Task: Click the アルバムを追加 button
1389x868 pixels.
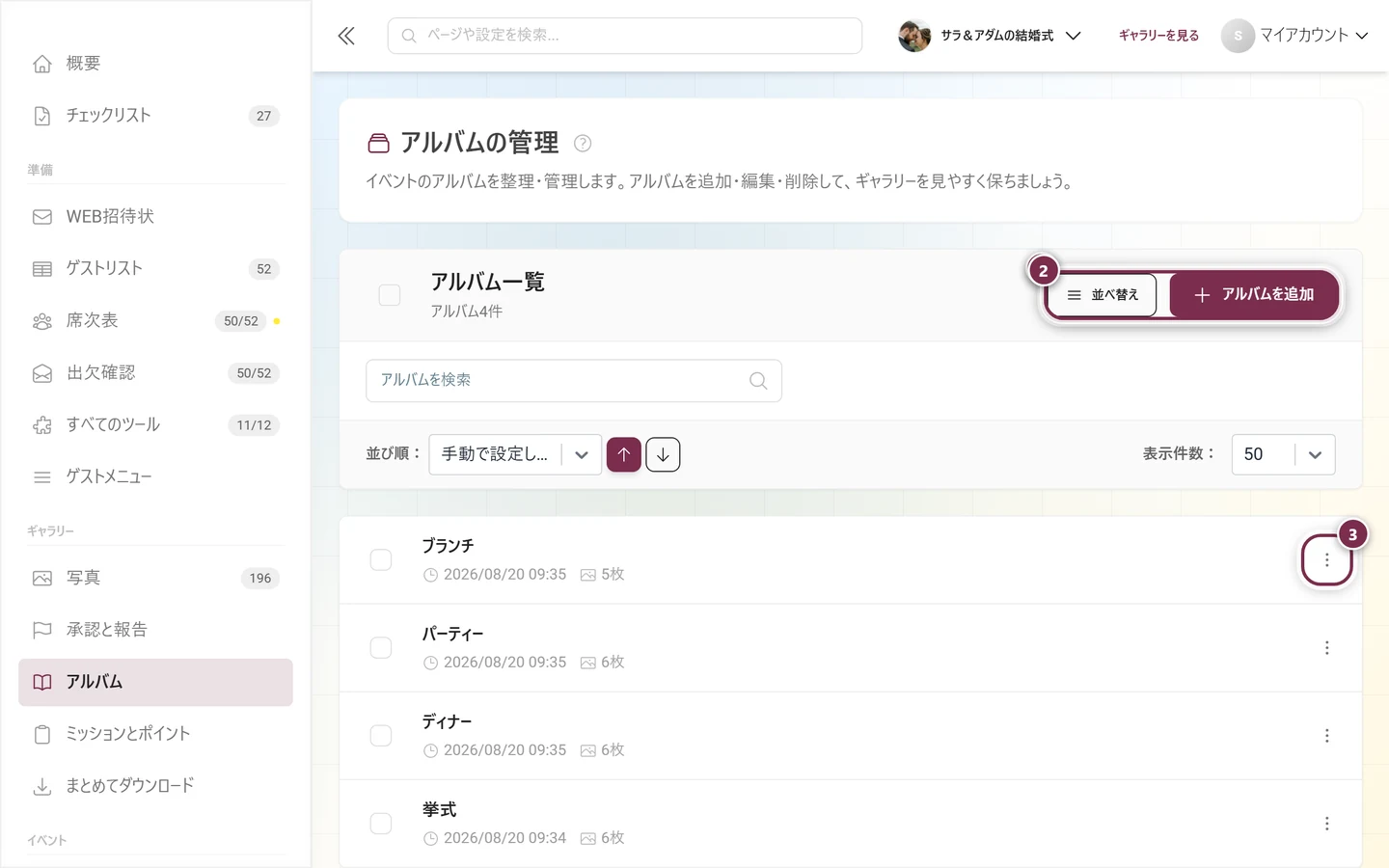Action: [1254, 295]
